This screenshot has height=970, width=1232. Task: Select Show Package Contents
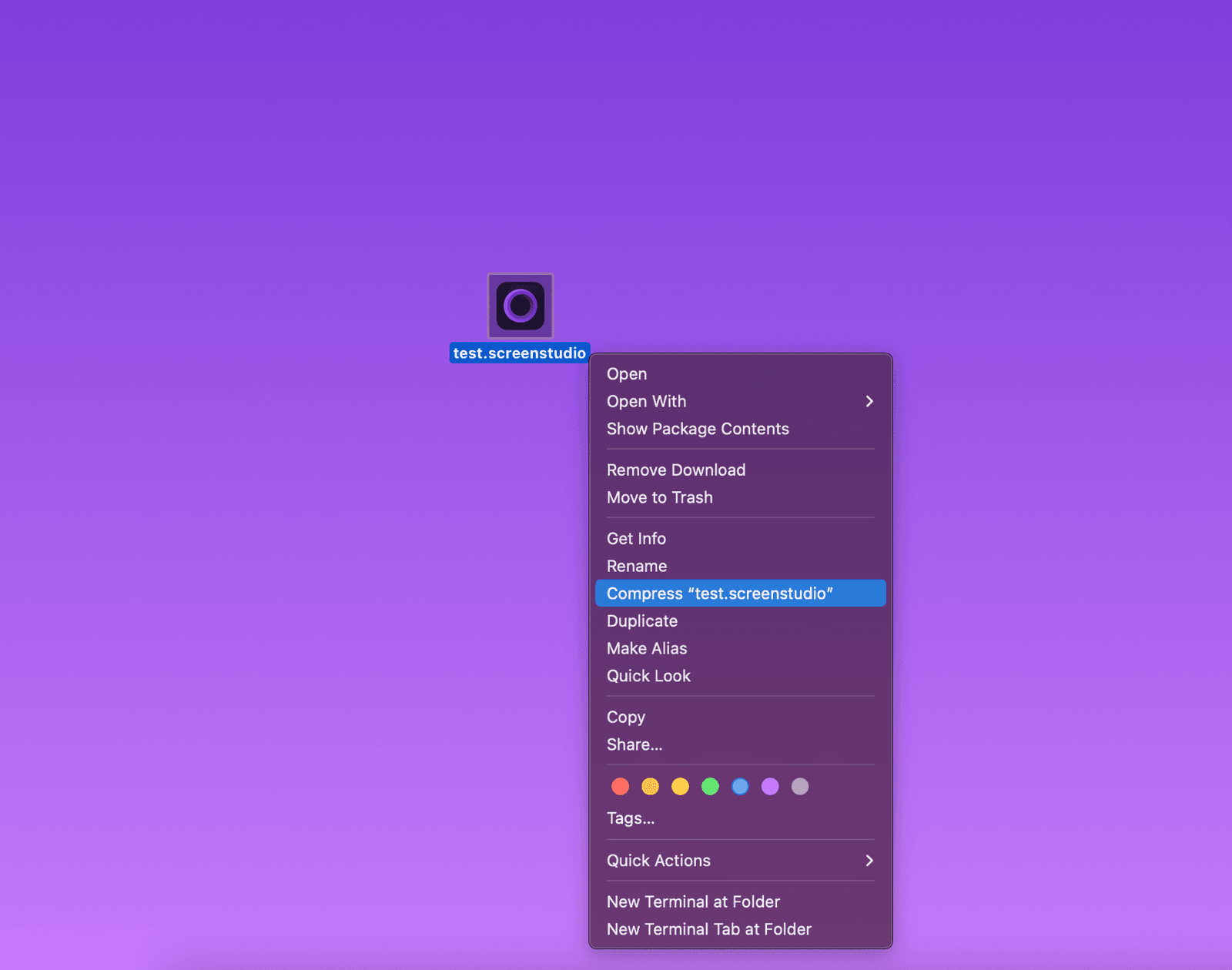click(698, 429)
